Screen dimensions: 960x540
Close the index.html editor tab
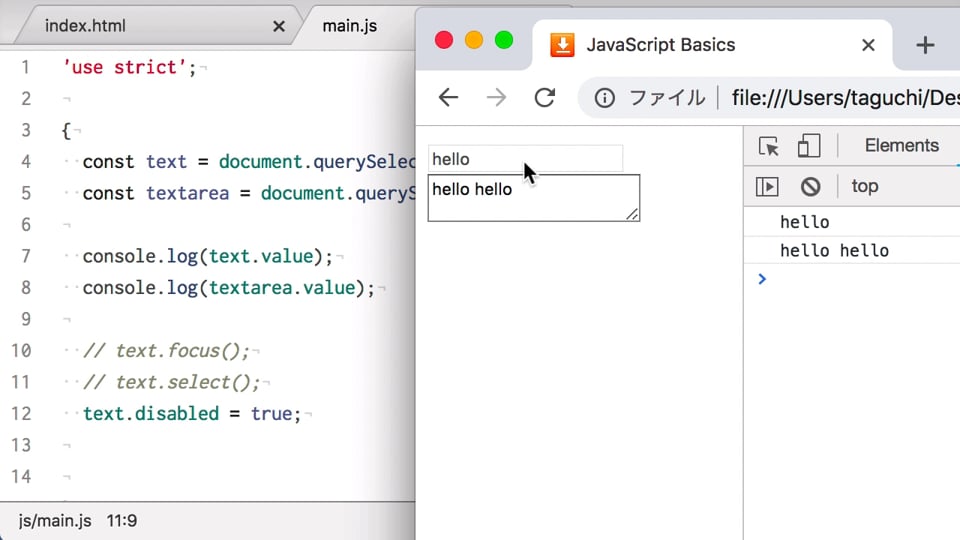tap(279, 26)
